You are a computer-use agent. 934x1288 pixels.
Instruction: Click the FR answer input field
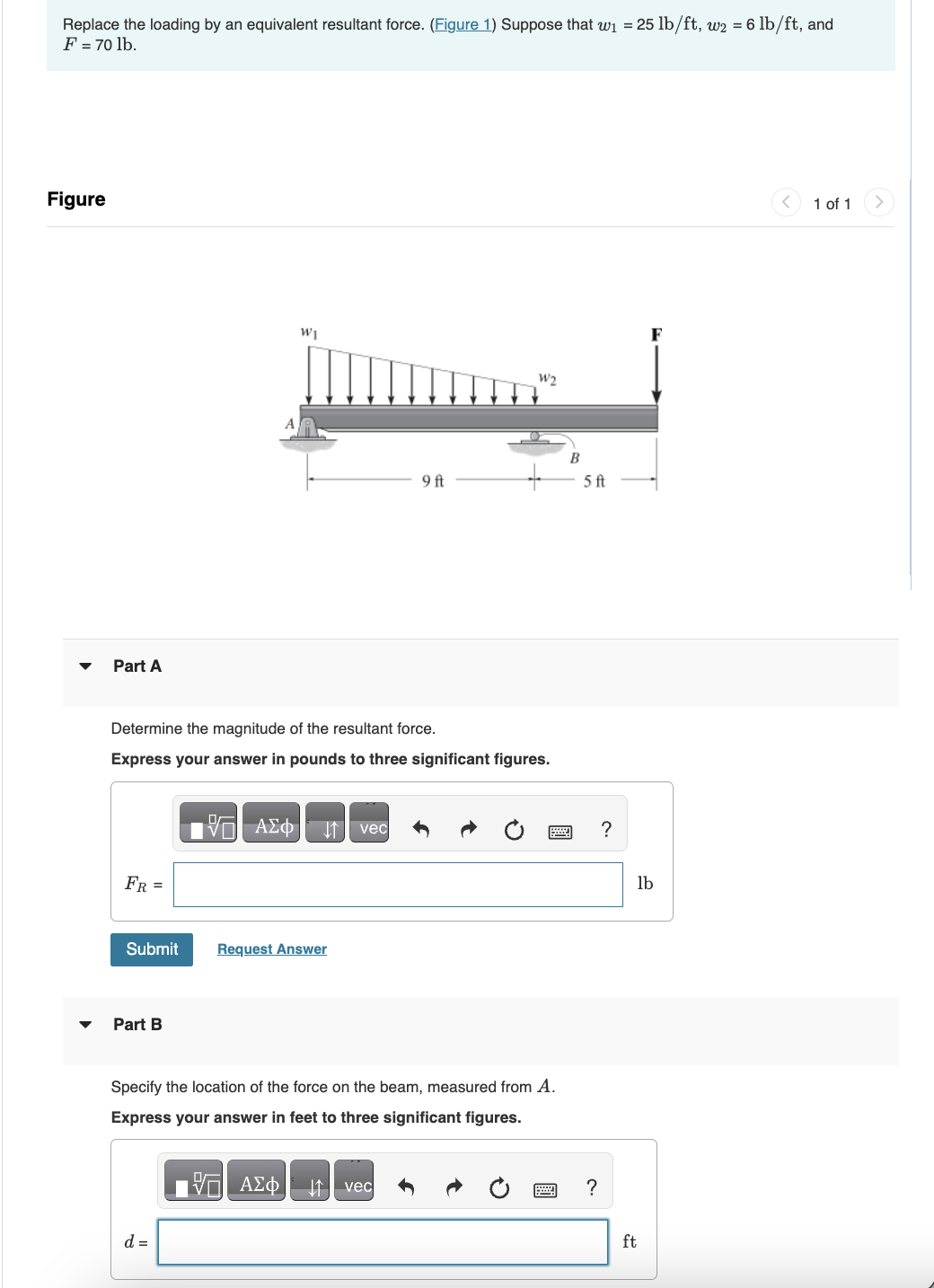pos(398,884)
